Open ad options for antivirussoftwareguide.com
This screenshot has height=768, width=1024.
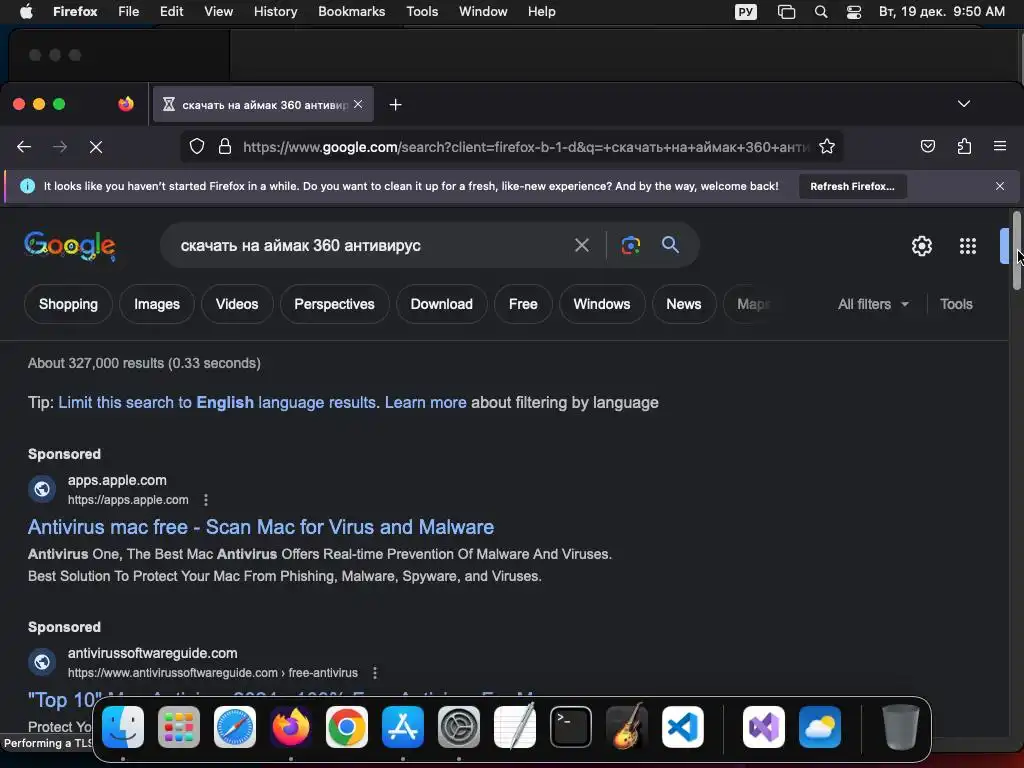pos(375,673)
